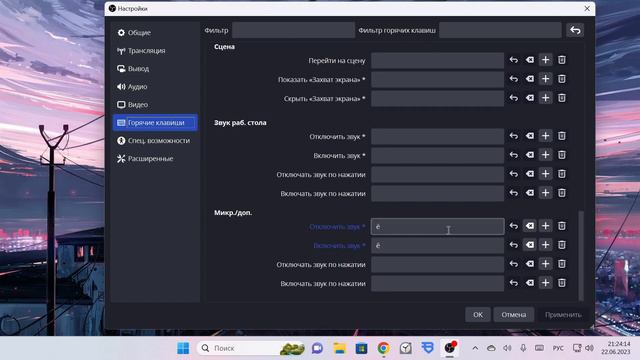This screenshot has height=360, width=640.
Task: Trash the Микр./доп. «Включить звук» hotkey
Action: coord(562,245)
